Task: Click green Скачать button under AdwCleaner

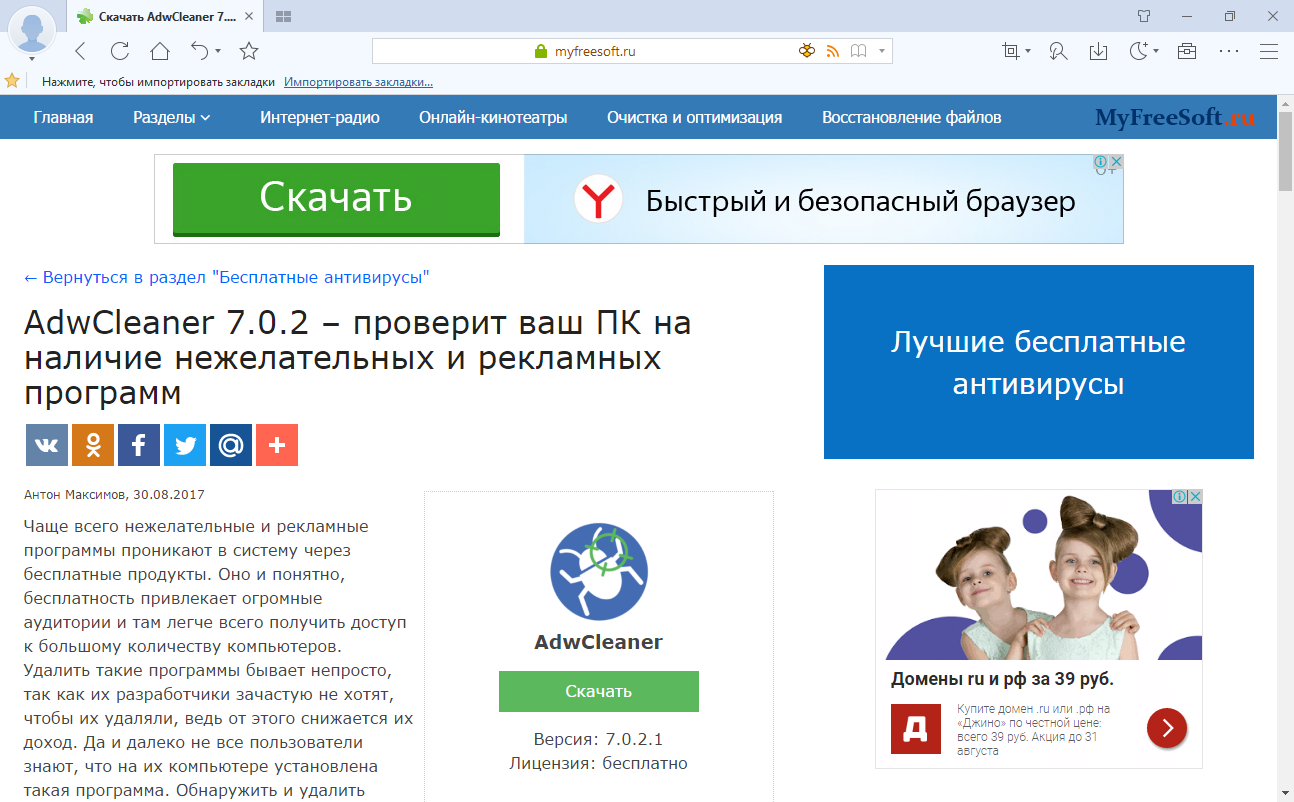Action: pyautogui.click(x=599, y=691)
